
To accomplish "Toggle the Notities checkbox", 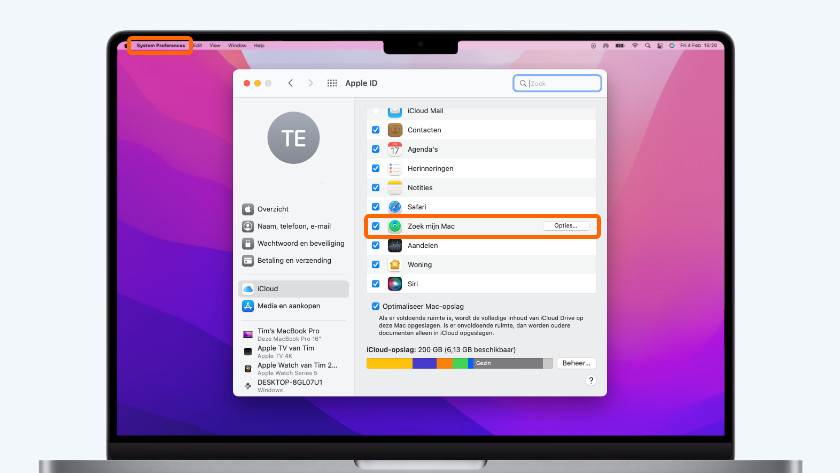I will [x=376, y=187].
